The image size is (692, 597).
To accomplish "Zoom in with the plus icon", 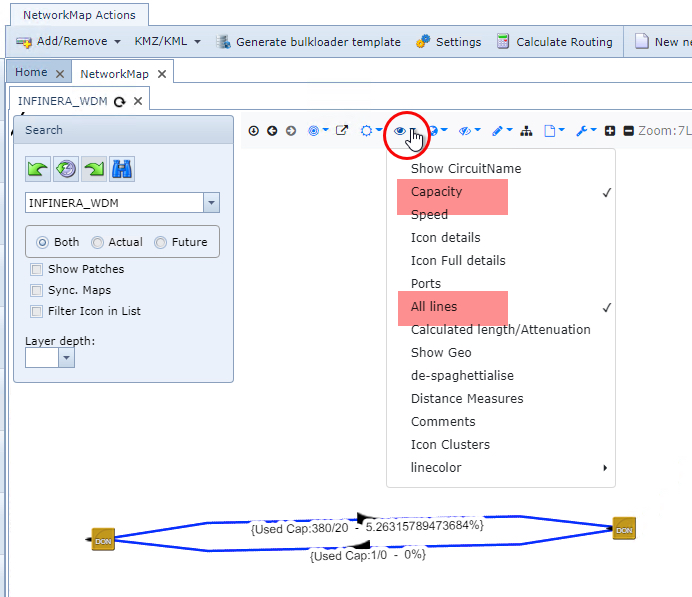I will click(x=610, y=130).
